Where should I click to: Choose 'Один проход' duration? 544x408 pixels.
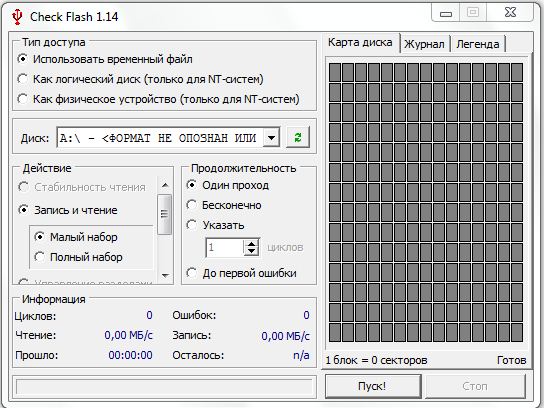(x=228, y=185)
